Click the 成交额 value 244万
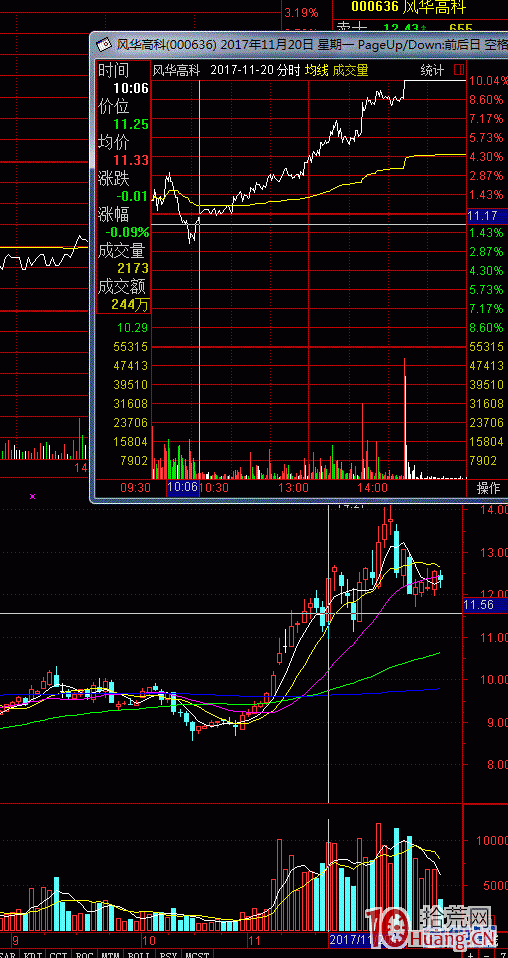The image size is (508, 958). coord(130,304)
